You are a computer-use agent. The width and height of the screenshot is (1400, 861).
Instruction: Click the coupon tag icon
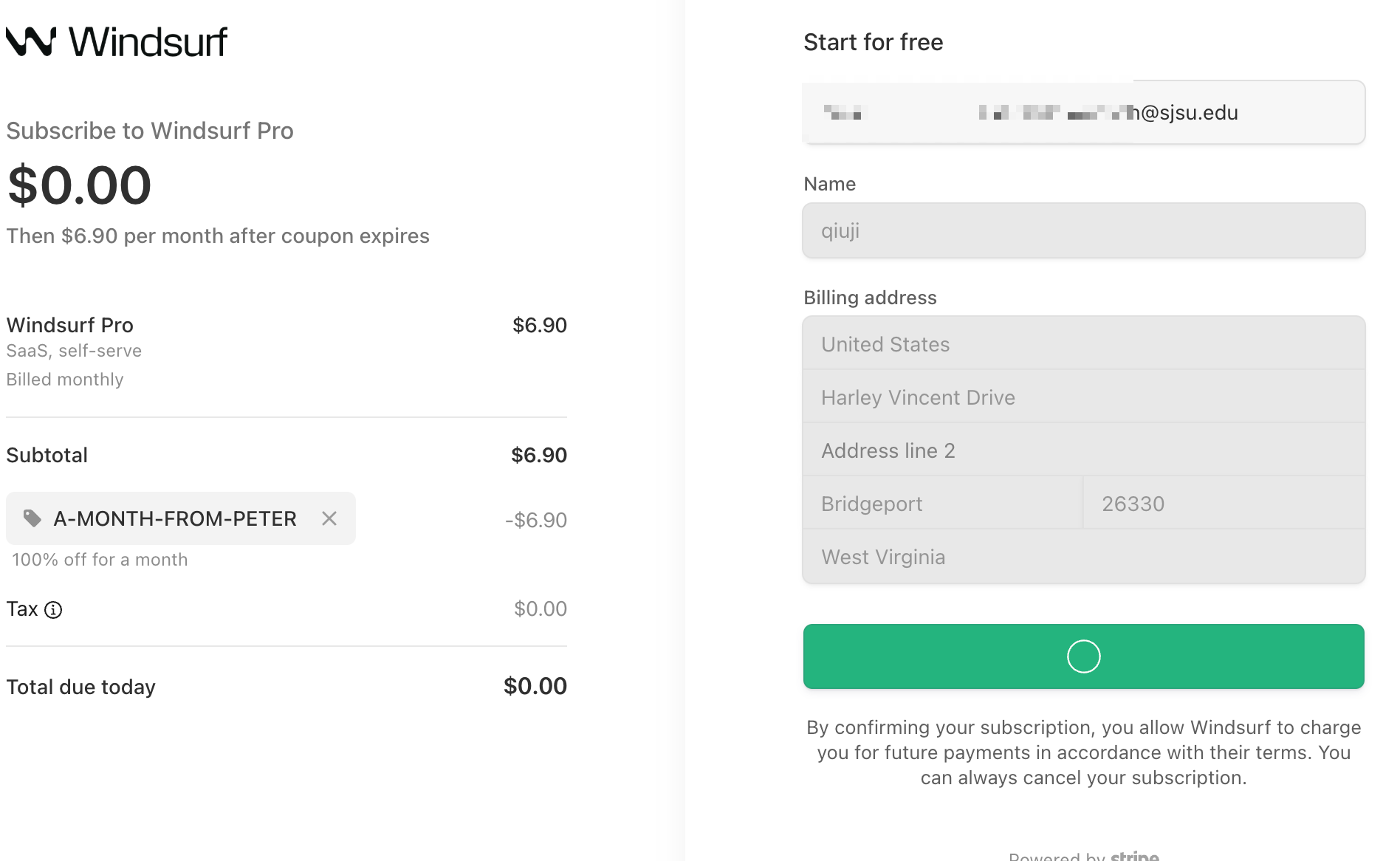point(32,518)
